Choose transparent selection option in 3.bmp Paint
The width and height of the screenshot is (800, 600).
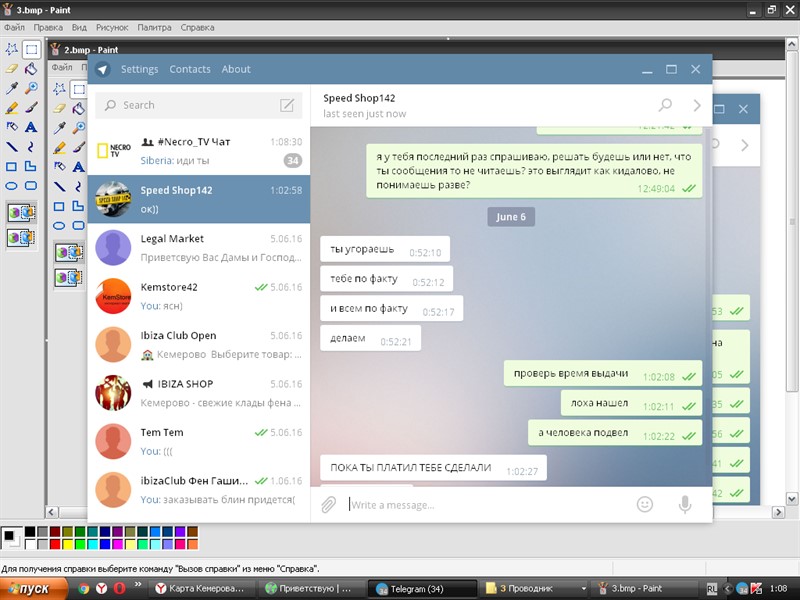point(21,238)
